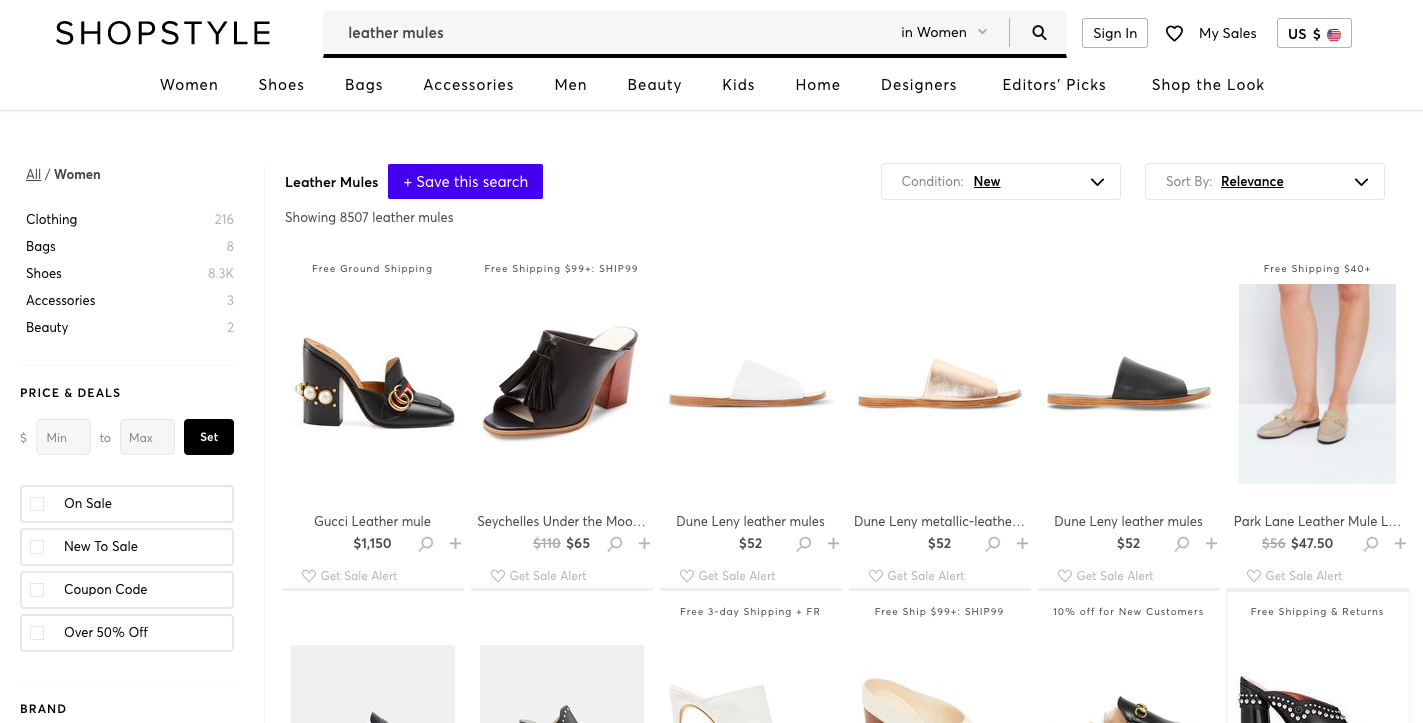Screen dimensions: 1423x723
Task: Open Shop the Look menu
Action: point(1208,85)
